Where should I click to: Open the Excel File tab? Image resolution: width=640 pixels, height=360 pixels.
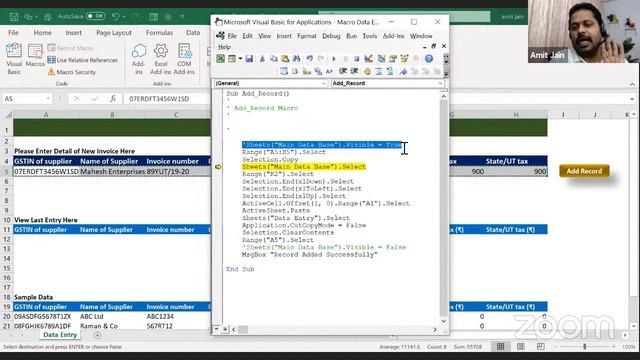click(x=13, y=33)
